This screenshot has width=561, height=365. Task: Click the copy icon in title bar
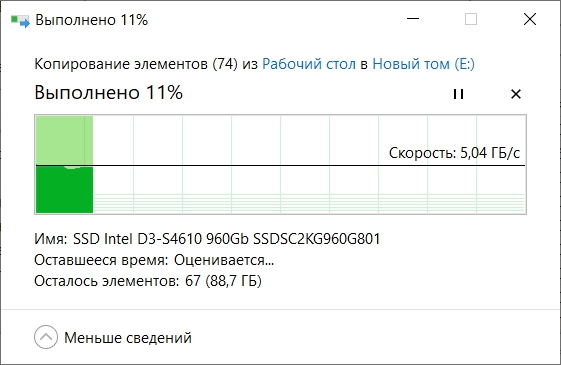point(20,20)
